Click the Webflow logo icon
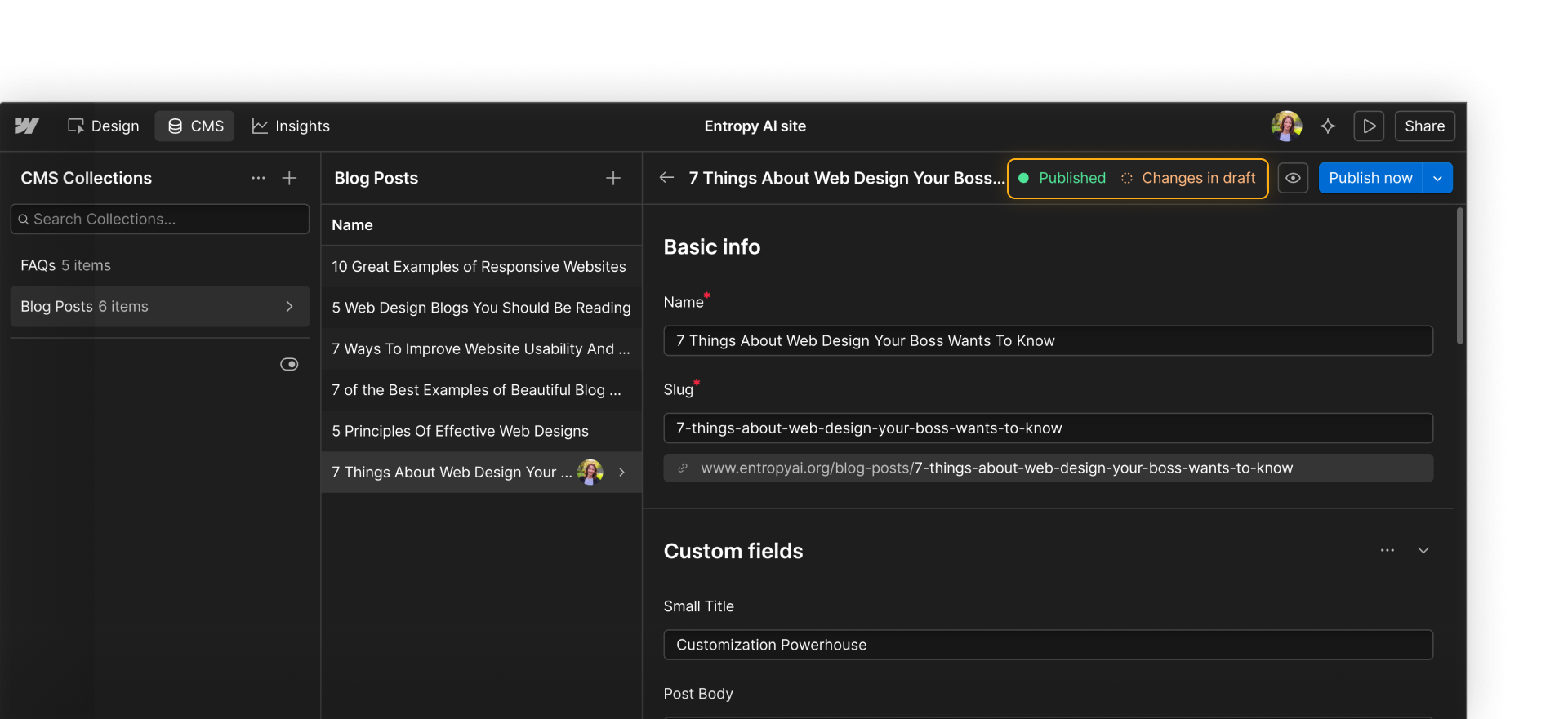This screenshot has height=719, width=1568. [26, 126]
